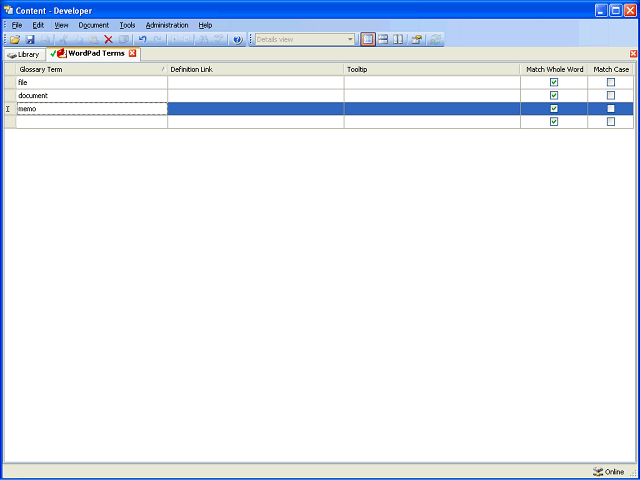Click the Cut scissors icon
This screenshot has width=640, height=480.
click(x=63, y=40)
